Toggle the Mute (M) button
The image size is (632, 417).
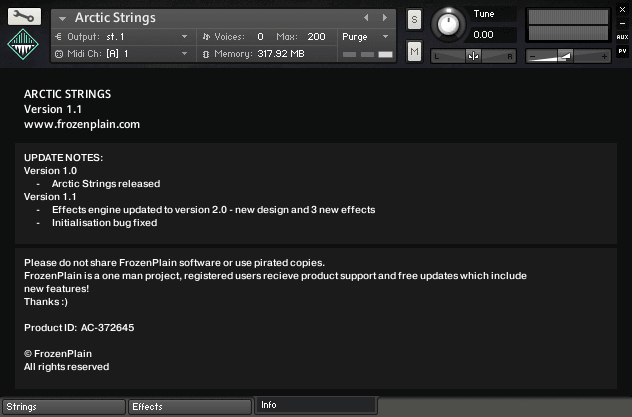pyautogui.click(x=414, y=51)
